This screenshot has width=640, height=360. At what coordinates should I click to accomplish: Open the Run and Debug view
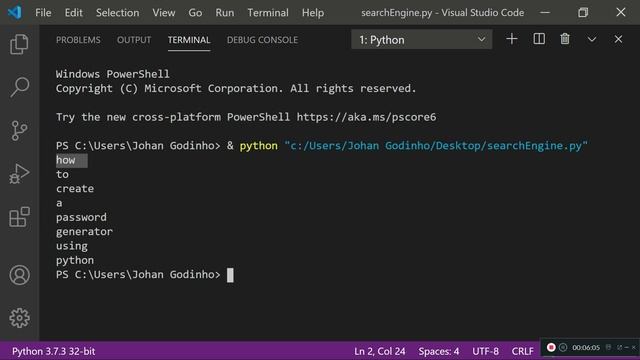click(x=19, y=173)
